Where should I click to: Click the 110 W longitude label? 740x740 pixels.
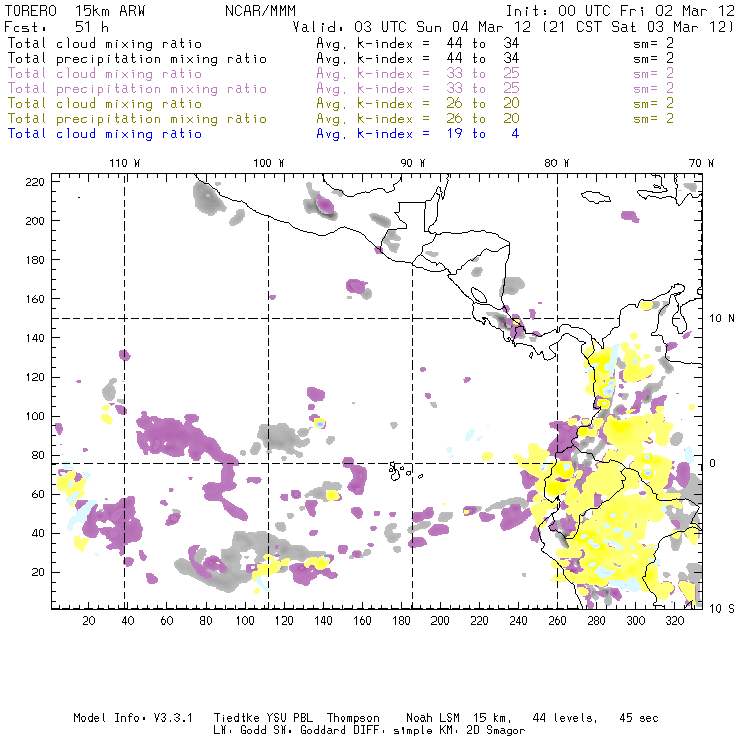pyautogui.click(x=124, y=163)
